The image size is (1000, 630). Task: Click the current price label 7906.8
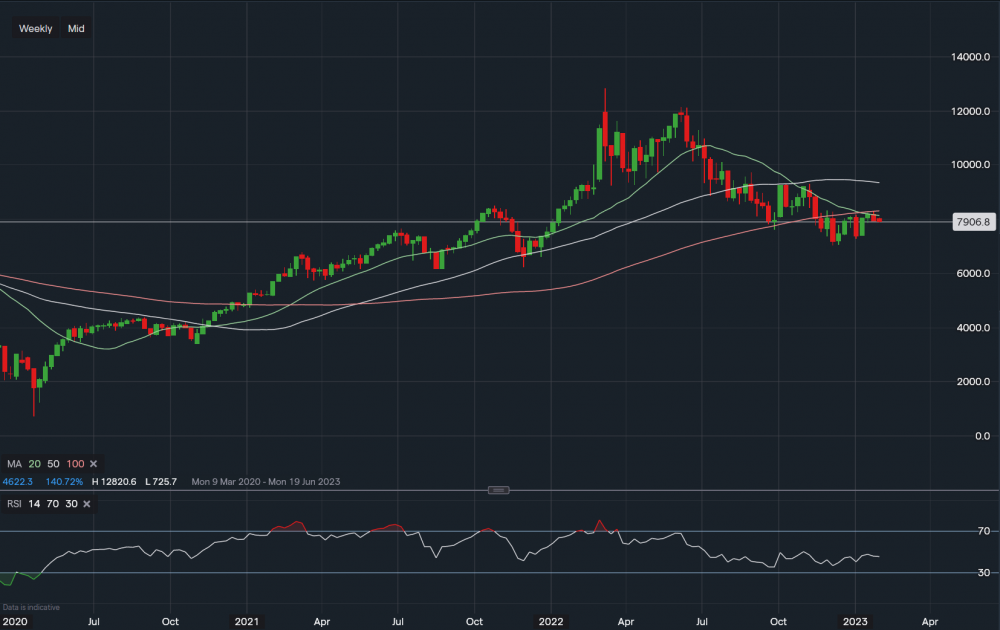[x=973, y=221]
